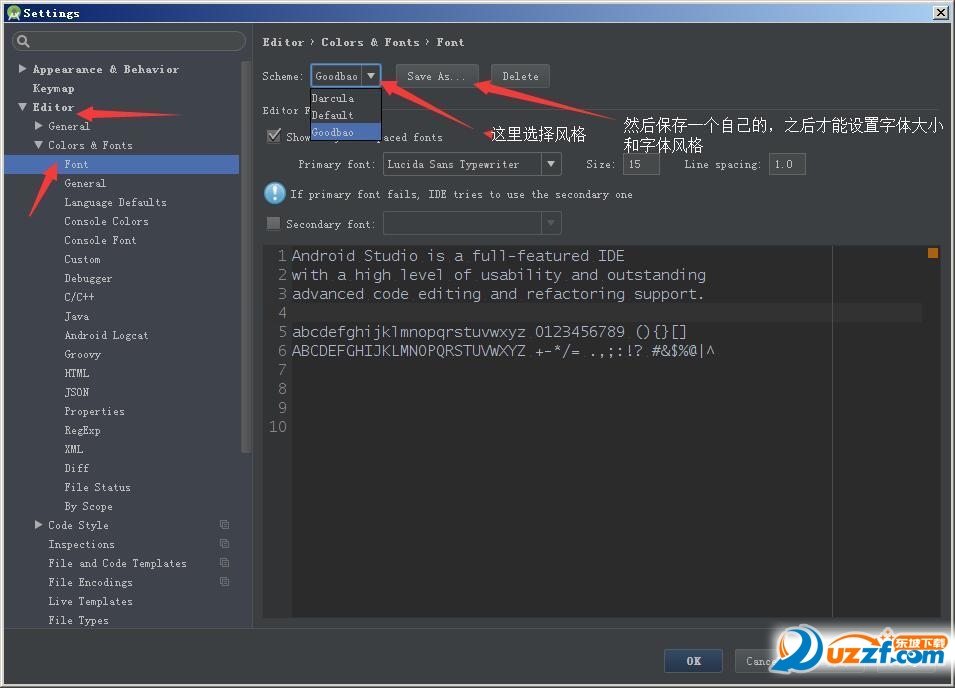Select Default scheme from the list
This screenshot has height=688, width=955.
coord(345,115)
